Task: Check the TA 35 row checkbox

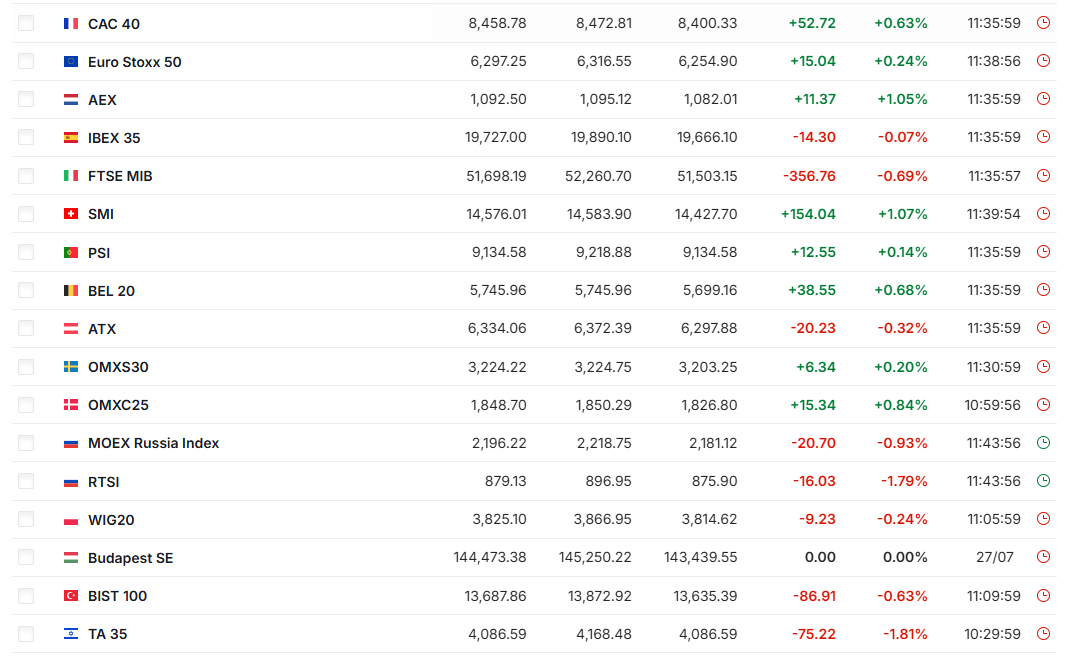Action: [x=26, y=634]
